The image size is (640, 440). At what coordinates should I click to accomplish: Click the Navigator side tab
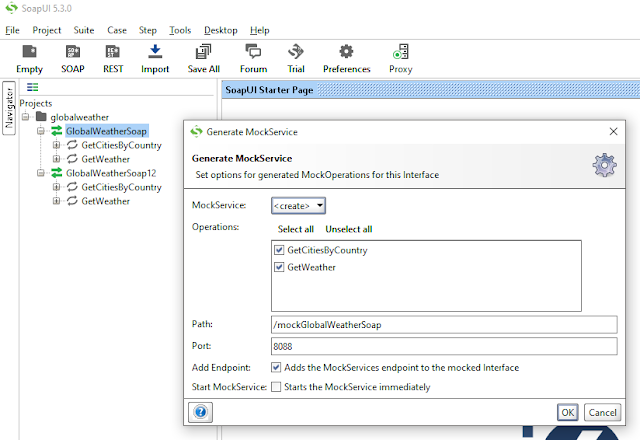pyautogui.click(x=9, y=108)
